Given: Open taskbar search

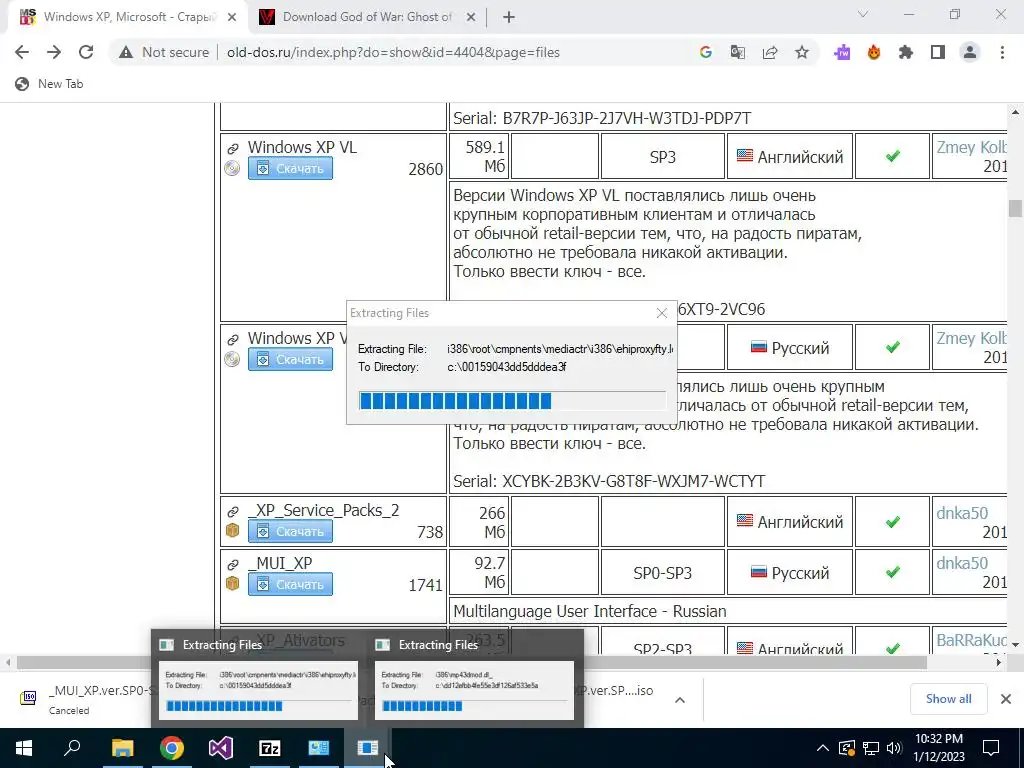Looking at the screenshot, I should tap(72, 748).
